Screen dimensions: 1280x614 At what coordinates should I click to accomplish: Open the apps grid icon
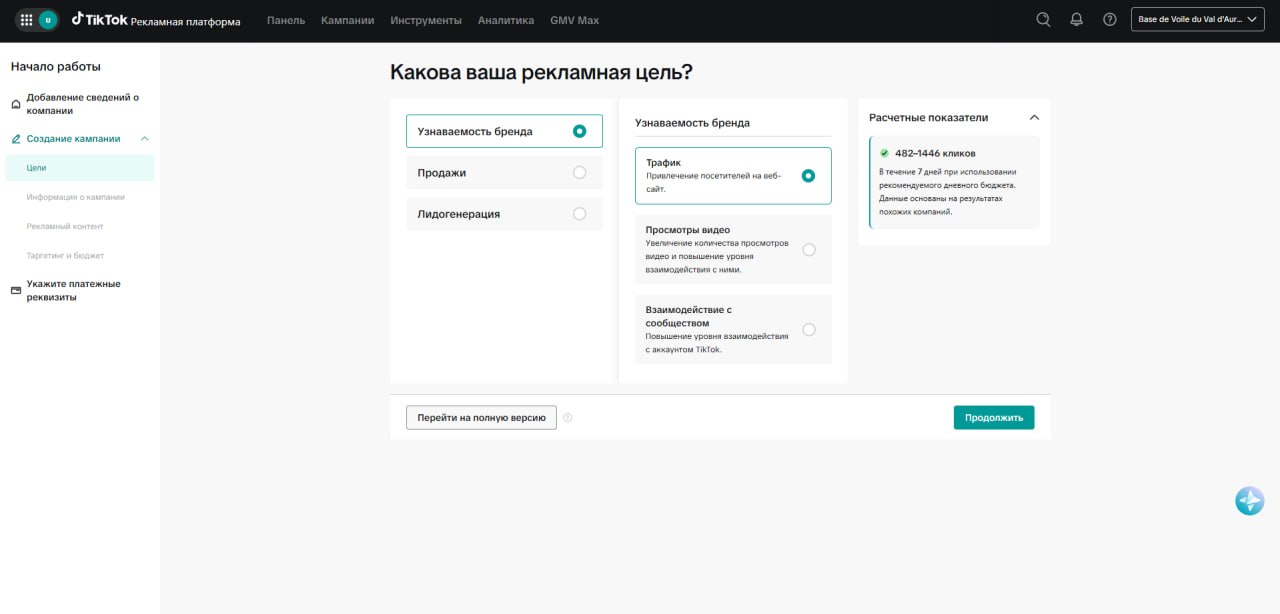pyautogui.click(x=26, y=20)
